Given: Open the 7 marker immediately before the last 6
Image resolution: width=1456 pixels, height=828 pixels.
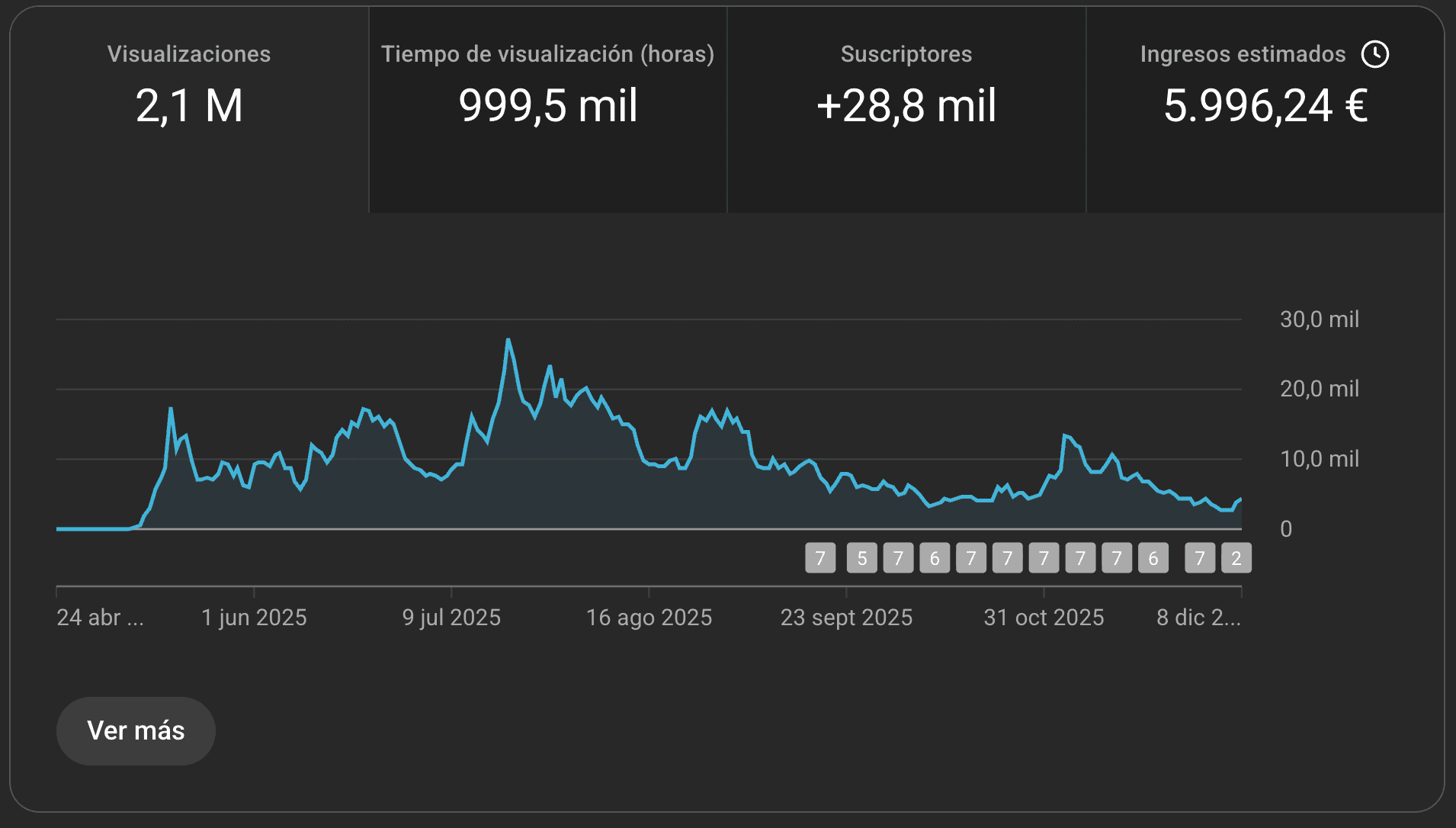Looking at the screenshot, I should point(1117,558).
